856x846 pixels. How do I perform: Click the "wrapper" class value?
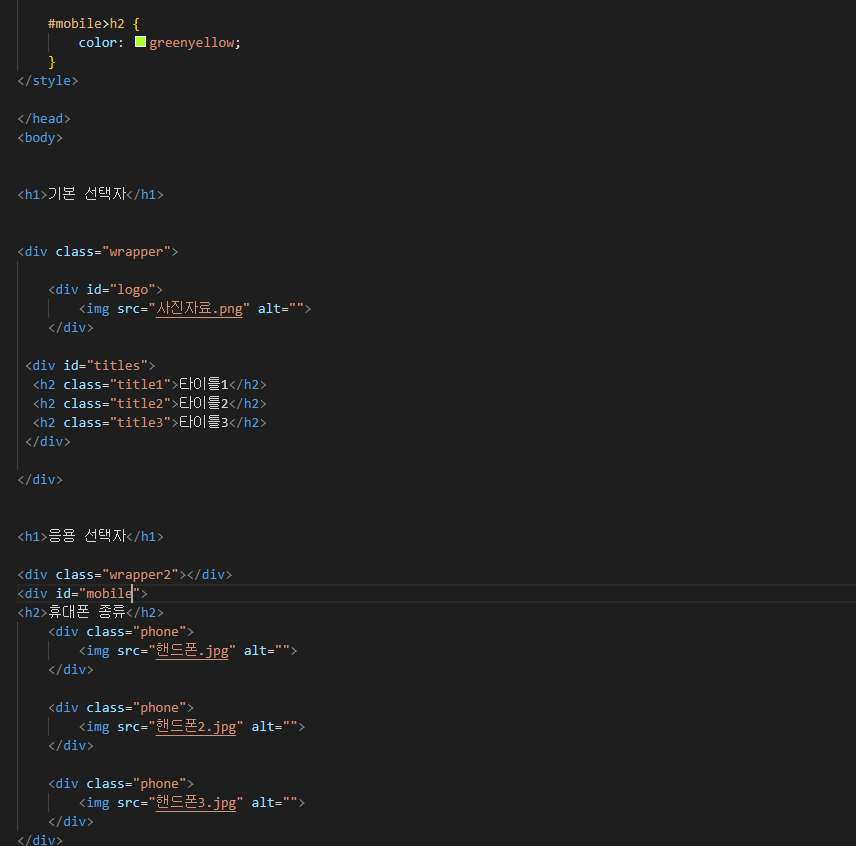point(136,252)
